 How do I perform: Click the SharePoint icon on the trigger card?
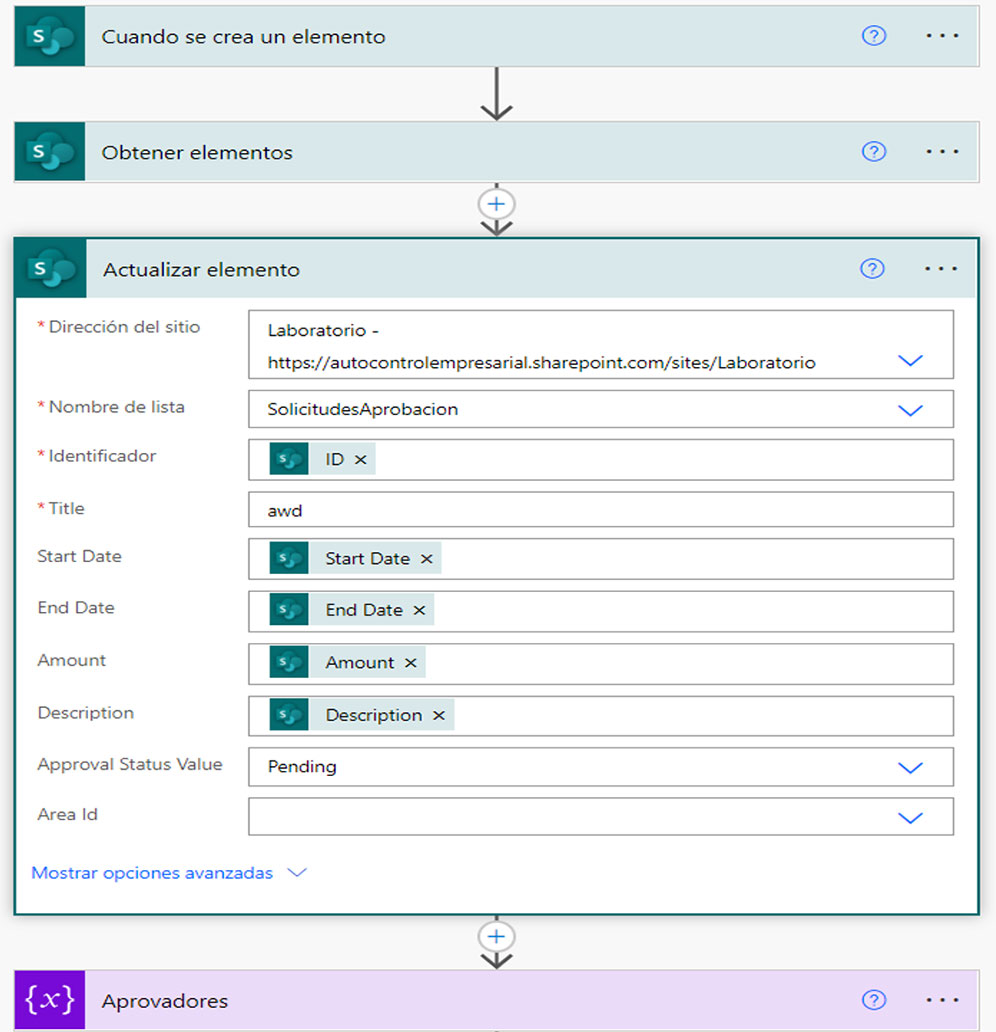(x=48, y=36)
